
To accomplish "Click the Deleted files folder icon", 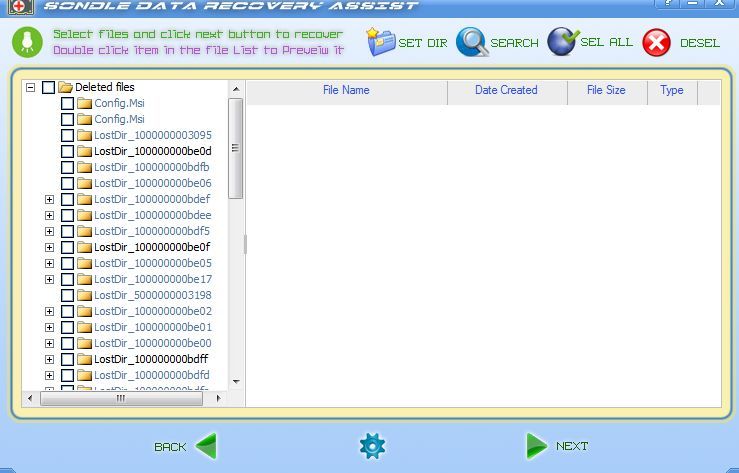I will coord(66,87).
